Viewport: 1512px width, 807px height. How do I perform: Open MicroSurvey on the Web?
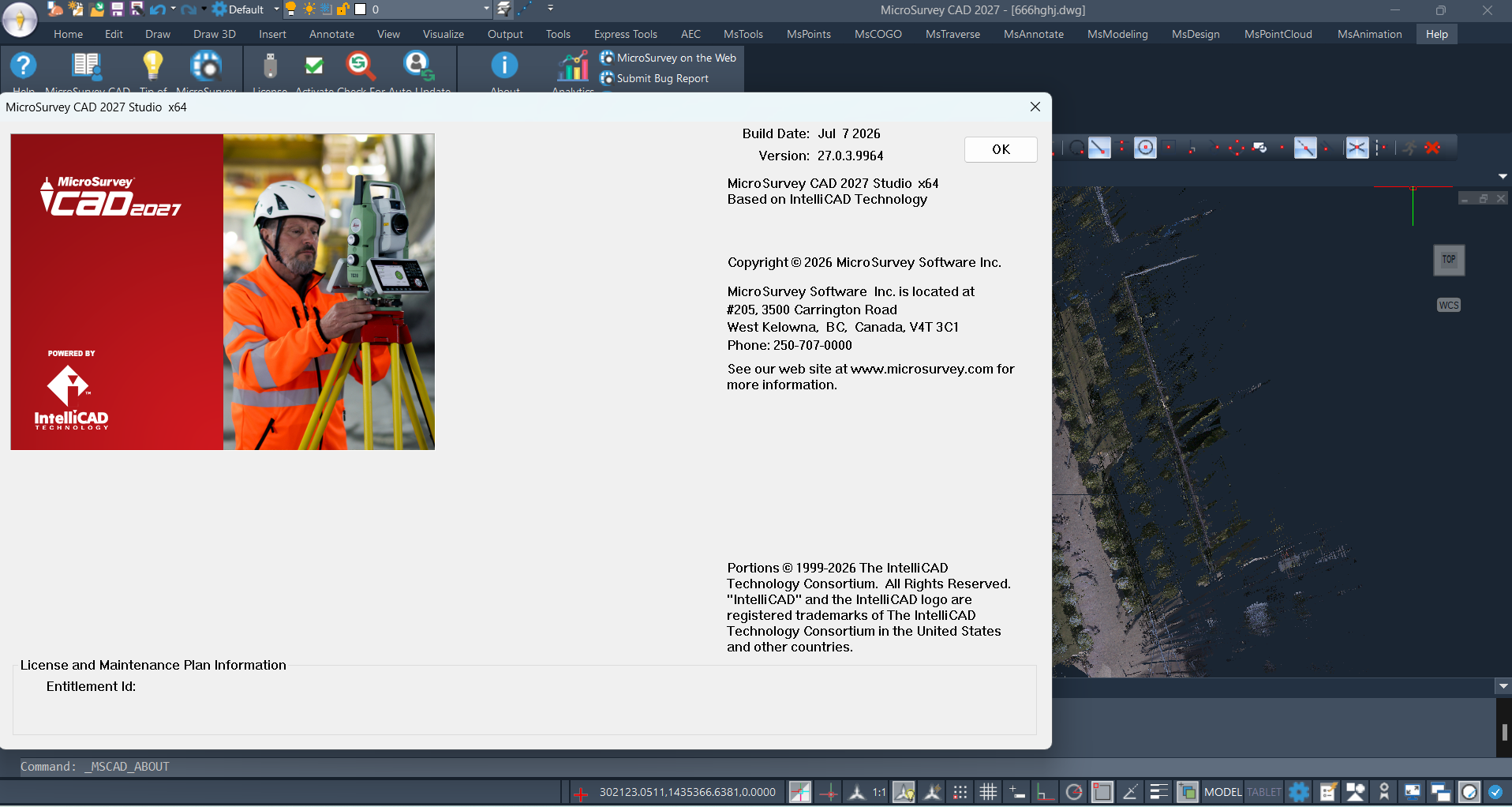click(x=668, y=58)
